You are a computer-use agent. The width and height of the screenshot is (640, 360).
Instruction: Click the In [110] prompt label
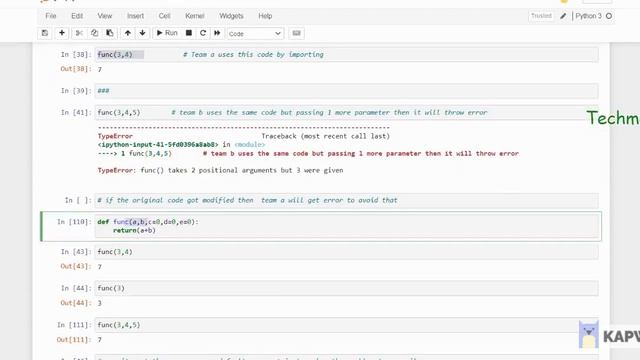click(x=74, y=222)
